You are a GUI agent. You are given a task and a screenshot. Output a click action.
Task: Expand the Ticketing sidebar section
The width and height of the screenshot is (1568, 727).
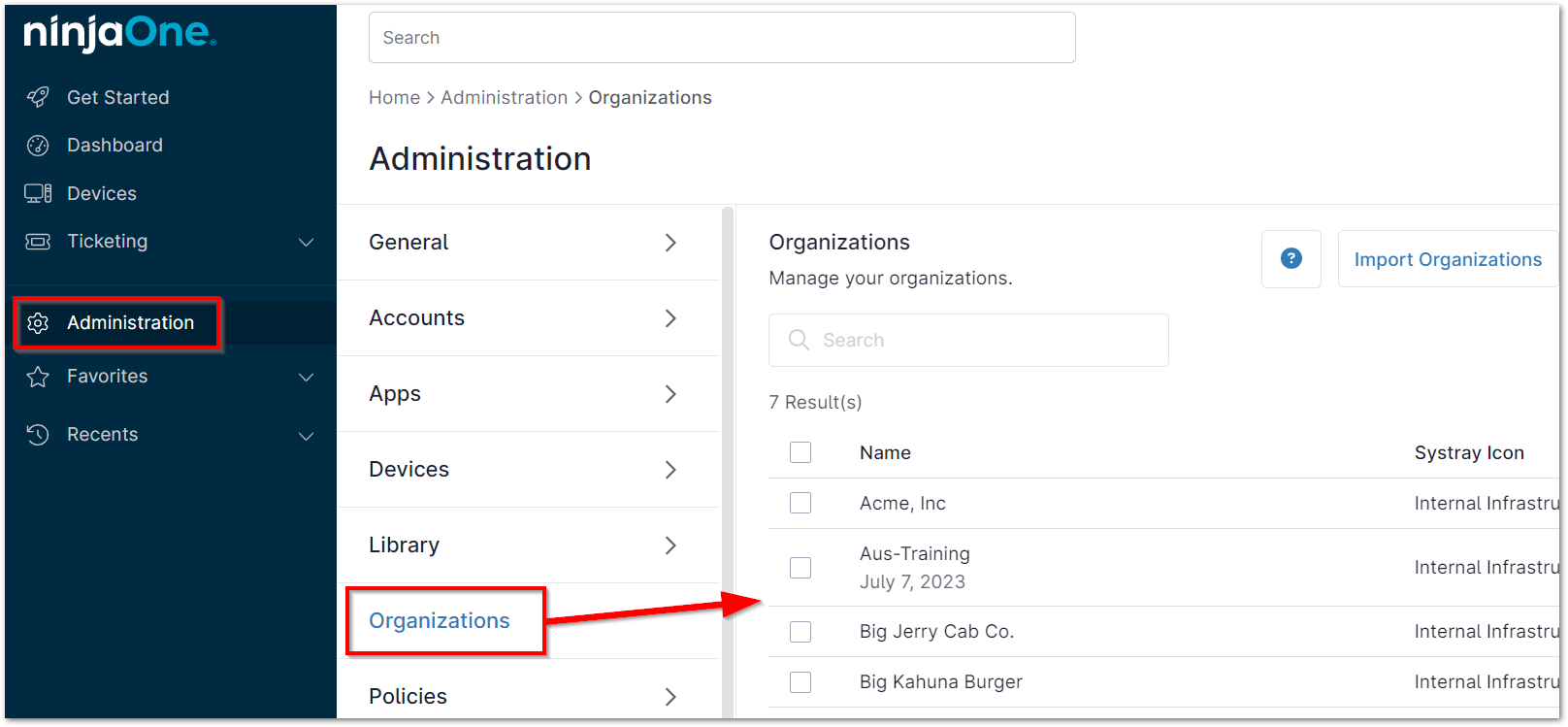point(306,241)
